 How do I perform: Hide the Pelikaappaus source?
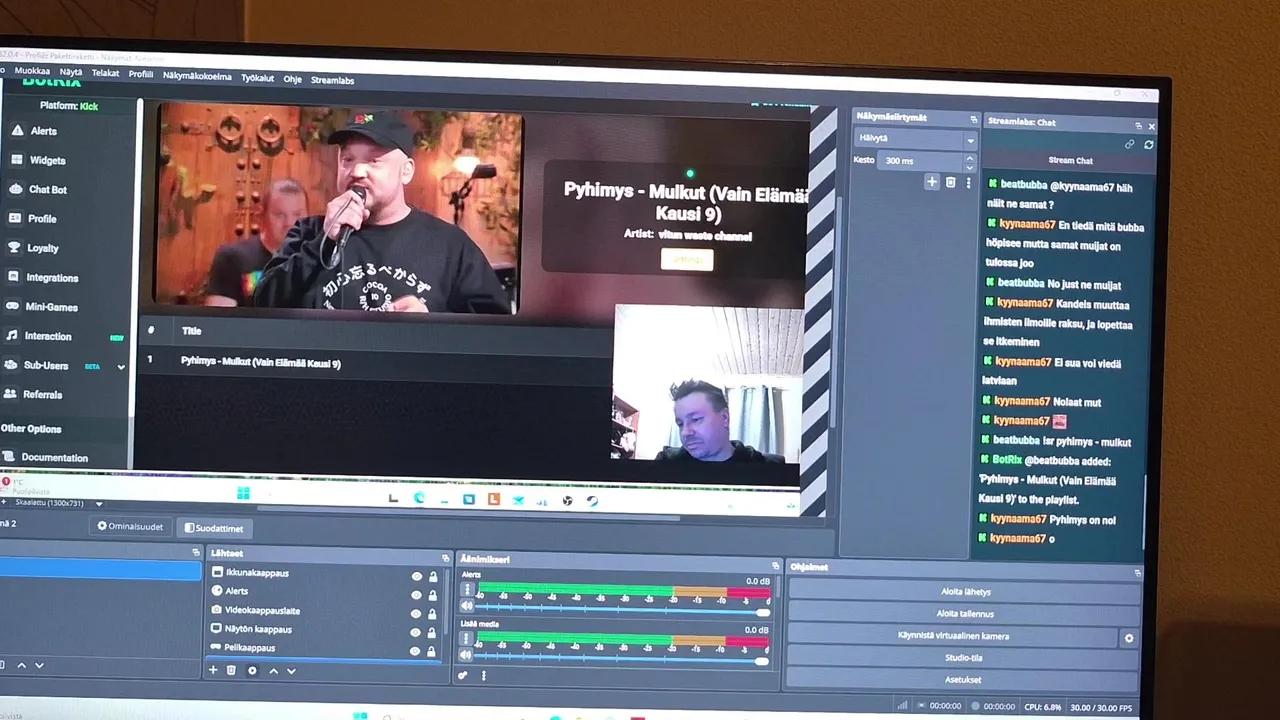(x=417, y=650)
